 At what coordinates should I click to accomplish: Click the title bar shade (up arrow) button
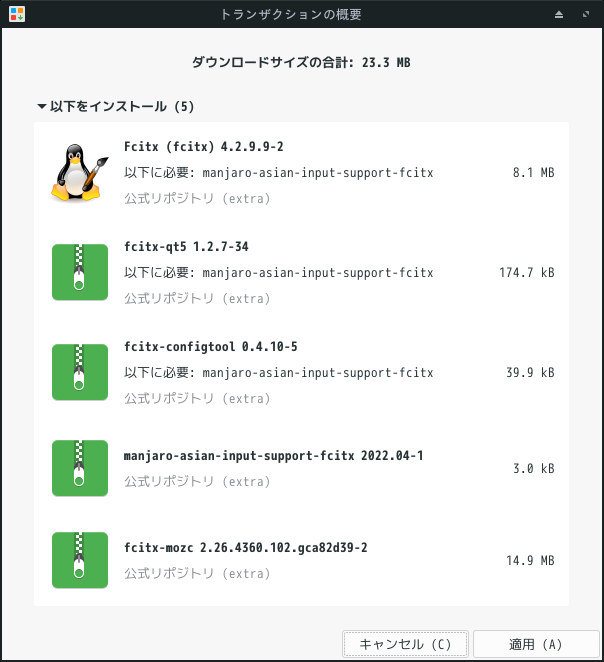[559, 14]
